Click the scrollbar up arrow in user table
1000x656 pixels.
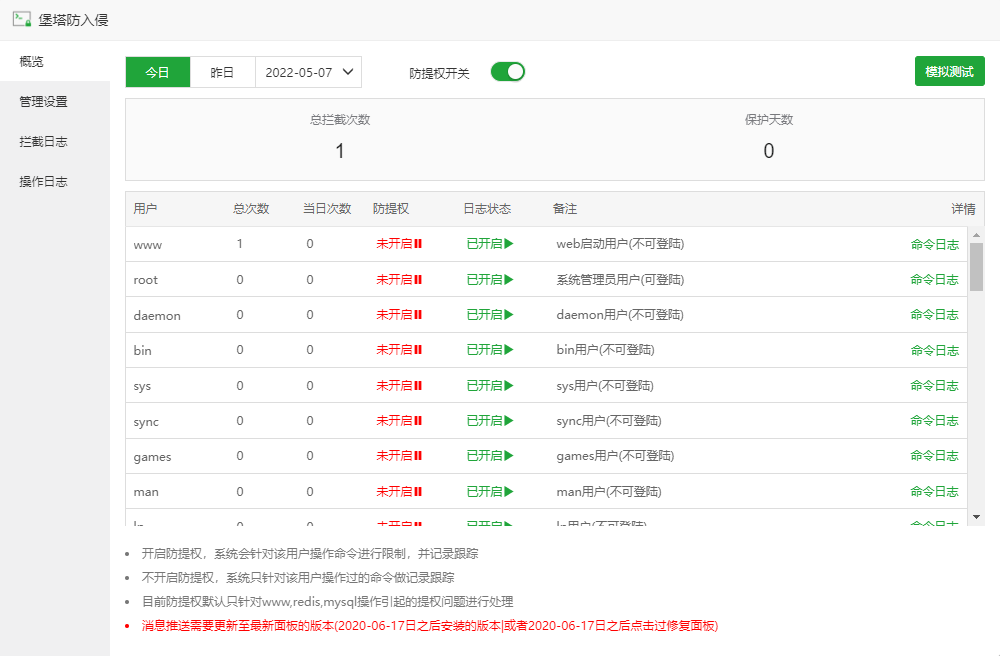pyautogui.click(x=976, y=234)
